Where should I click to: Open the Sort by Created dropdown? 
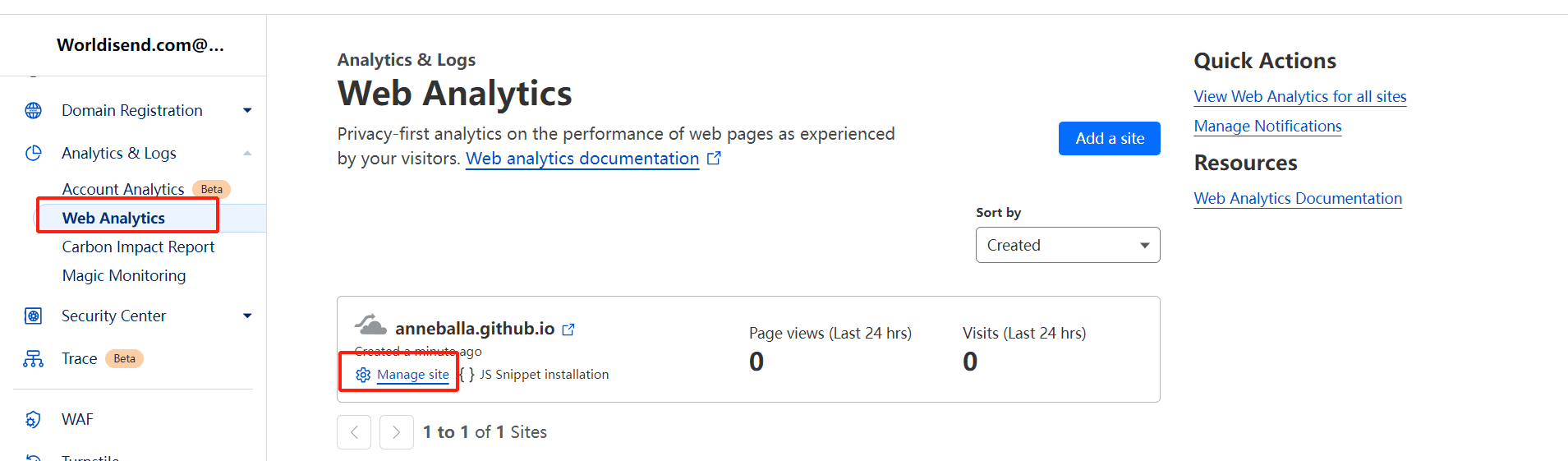pos(1068,245)
